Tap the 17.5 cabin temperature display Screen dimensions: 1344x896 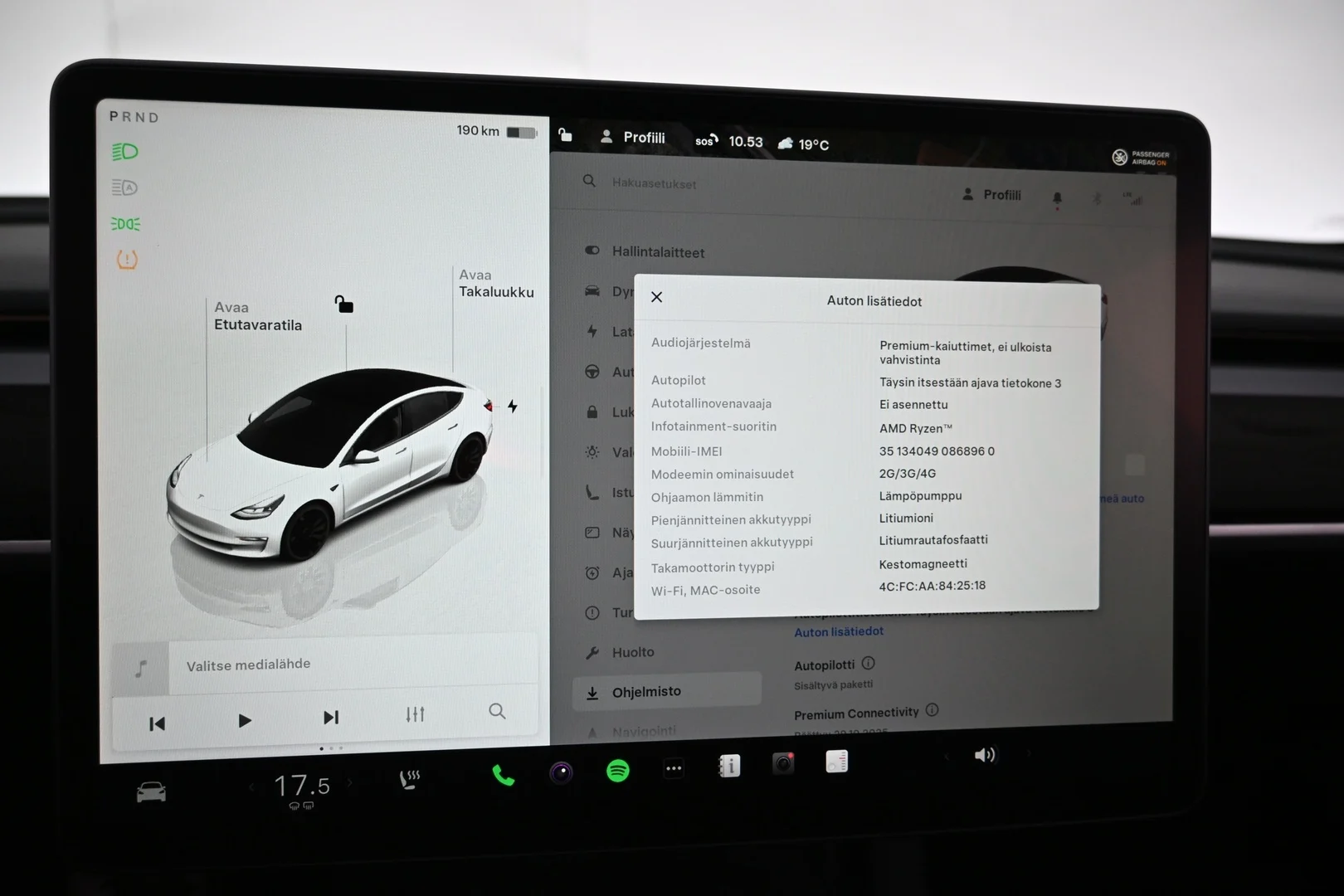[302, 785]
